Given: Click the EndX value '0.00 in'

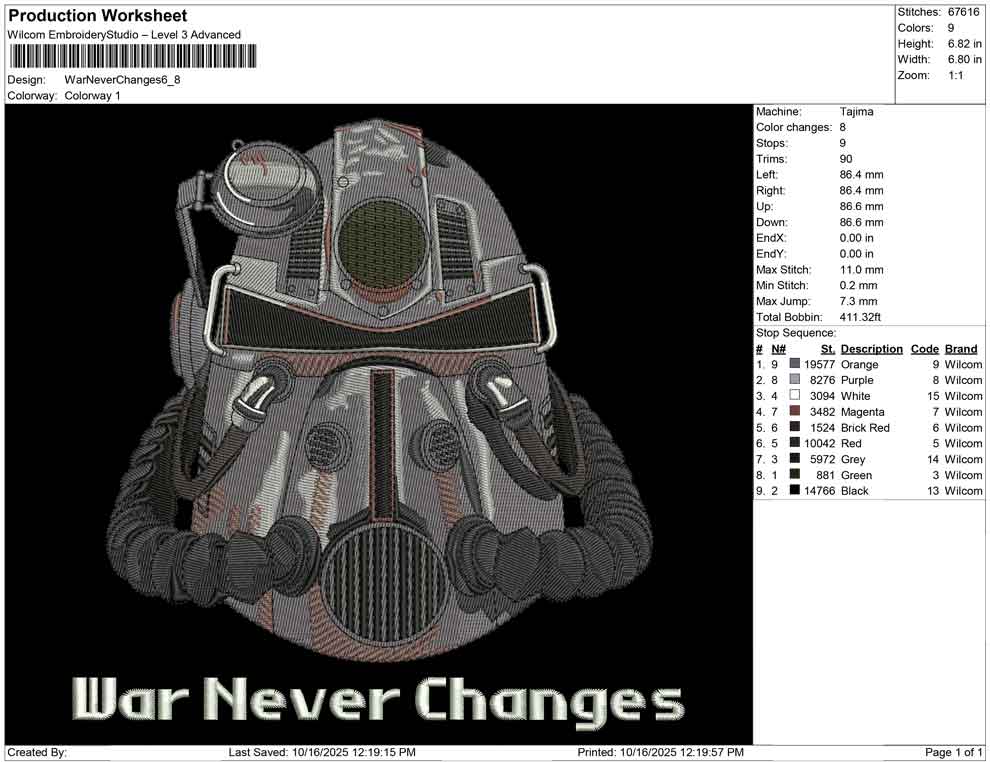Looking at the screenshot, I should pos(857,238).
